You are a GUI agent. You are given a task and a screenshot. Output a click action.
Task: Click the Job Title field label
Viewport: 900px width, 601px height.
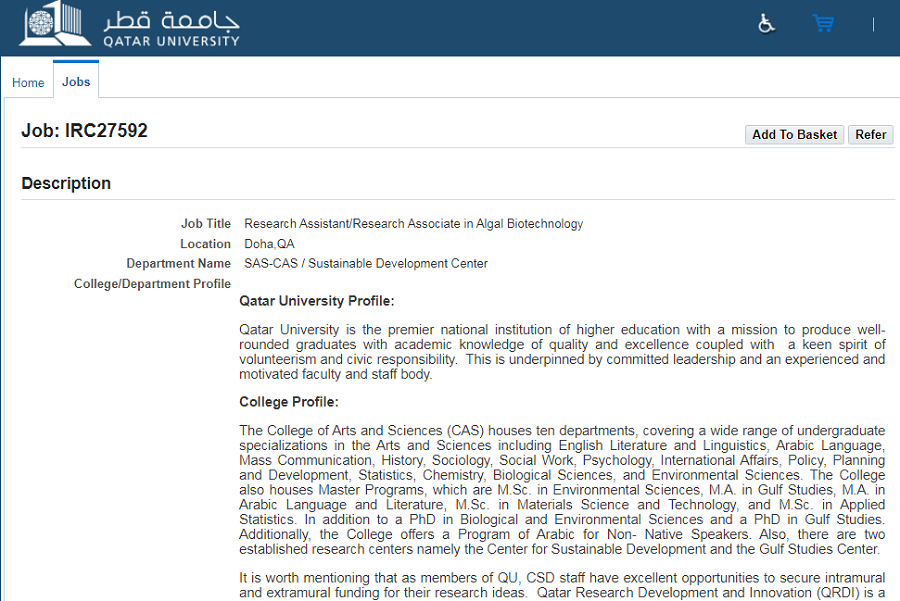click(x=205, y=224)
